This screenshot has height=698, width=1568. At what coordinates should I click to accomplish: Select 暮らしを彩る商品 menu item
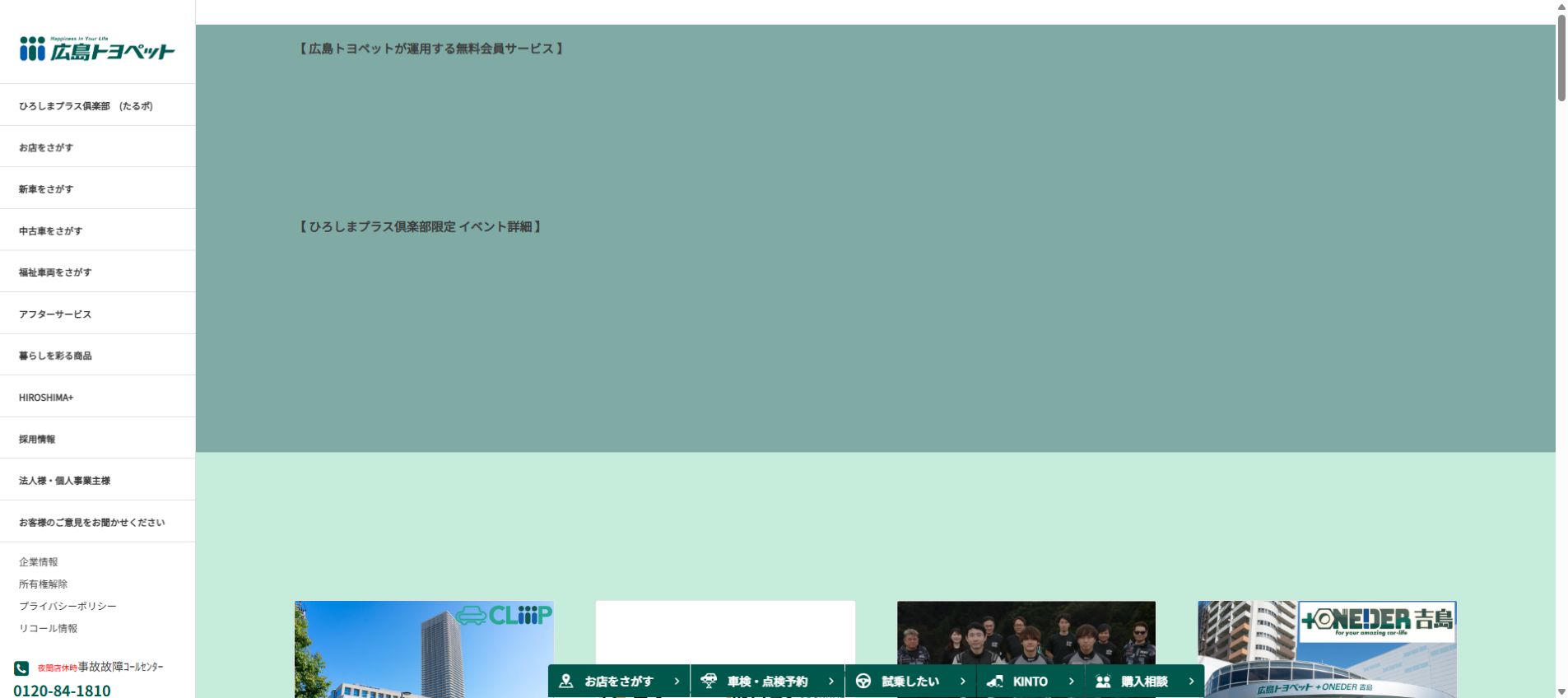tap(97, 356)
